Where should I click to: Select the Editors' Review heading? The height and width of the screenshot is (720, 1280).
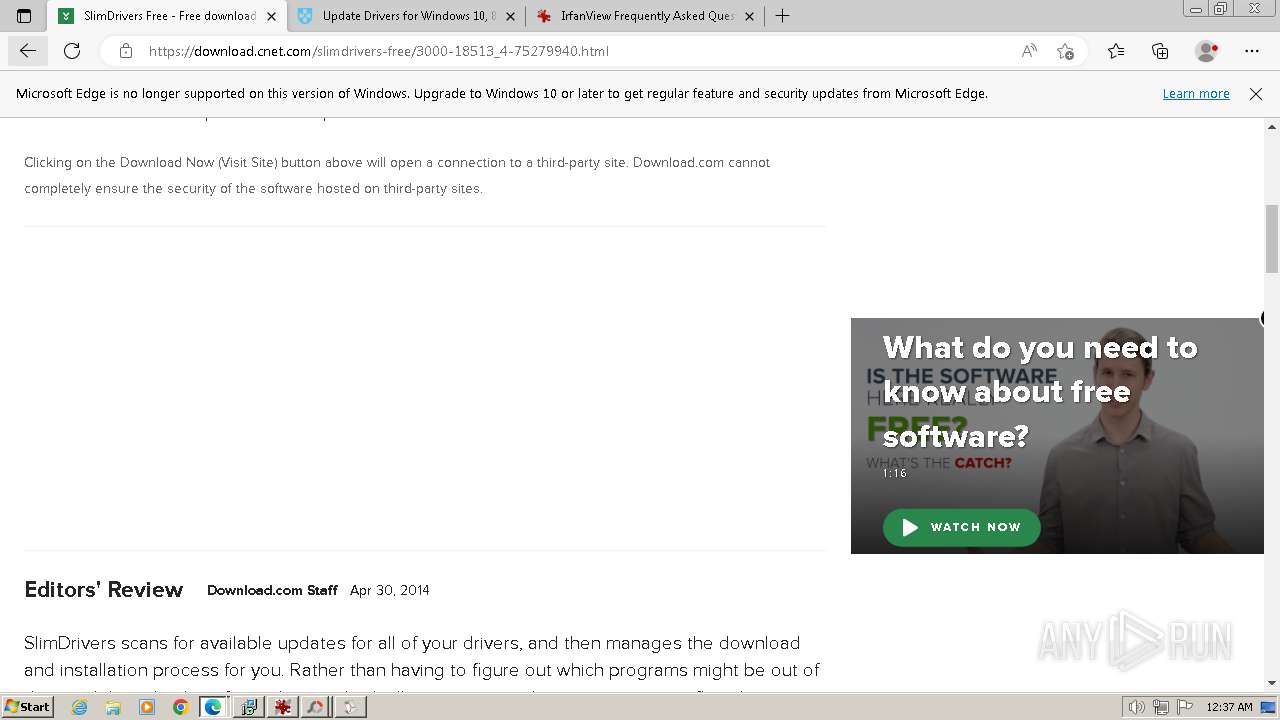pos(104,590)
